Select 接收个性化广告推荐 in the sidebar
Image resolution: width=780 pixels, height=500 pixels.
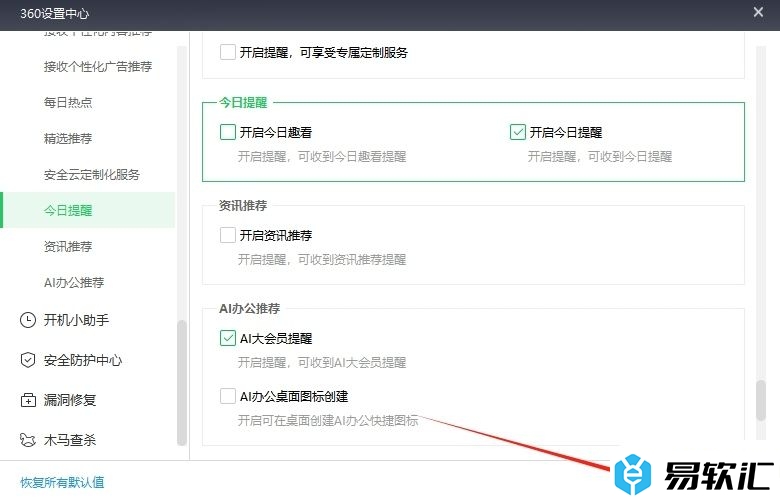[98, 67]
